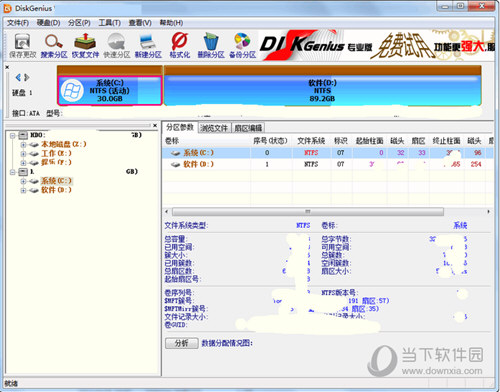Viewport: 500px width, 392px height.
Task: Expand the 工作(E:) tree node
Action: tap(23, 154)
